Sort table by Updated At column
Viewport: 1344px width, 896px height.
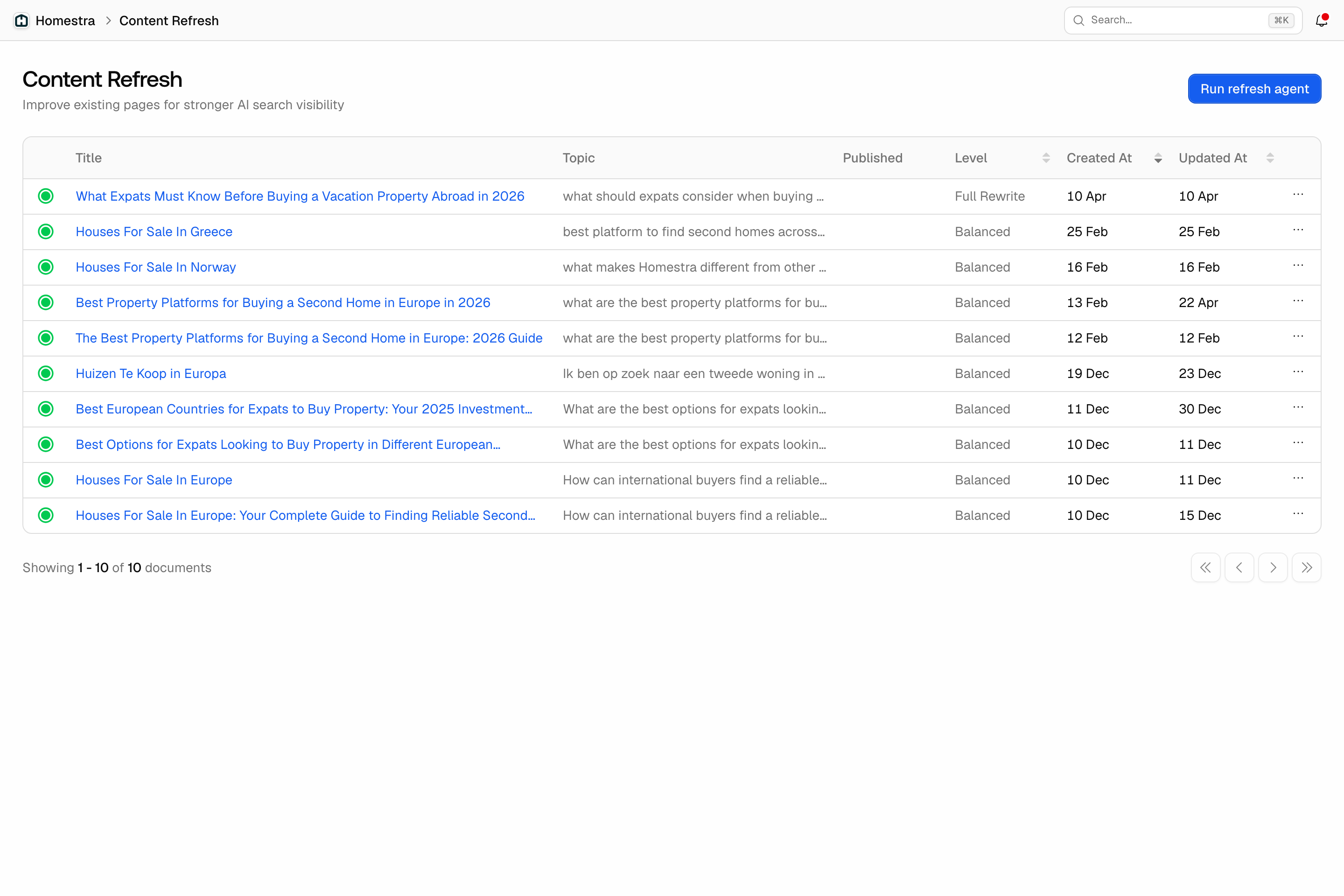pos(1270,158)
